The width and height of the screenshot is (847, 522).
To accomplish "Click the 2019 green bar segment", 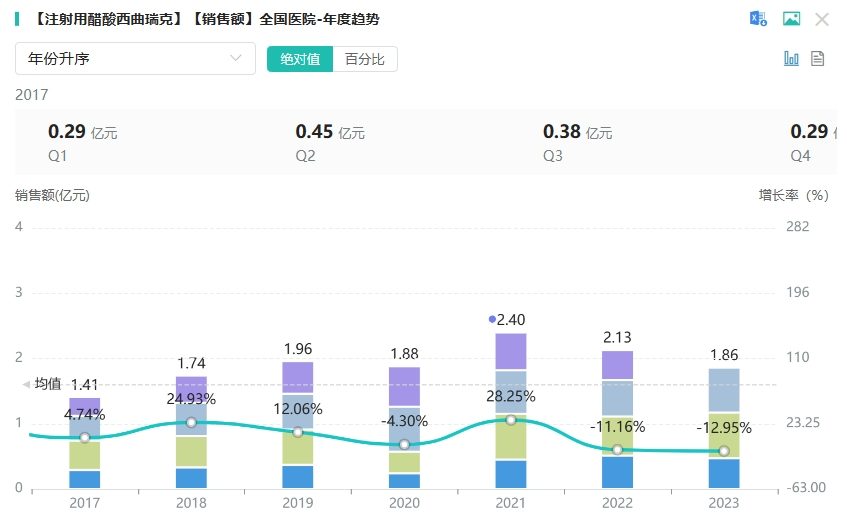I will (x=298, y=447).
